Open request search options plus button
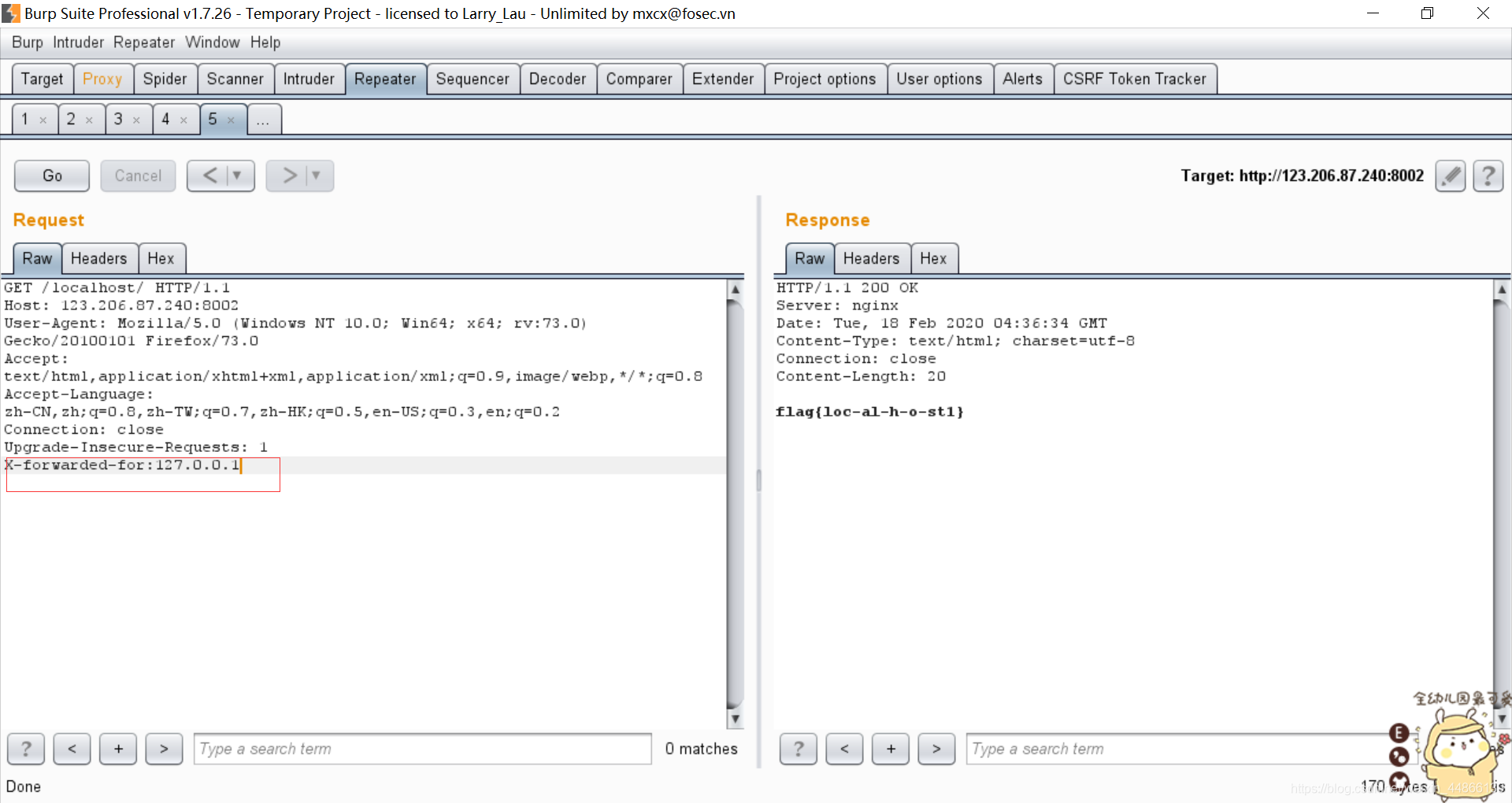This screenshot has height=803, width=1512. [x=118, y=749]
